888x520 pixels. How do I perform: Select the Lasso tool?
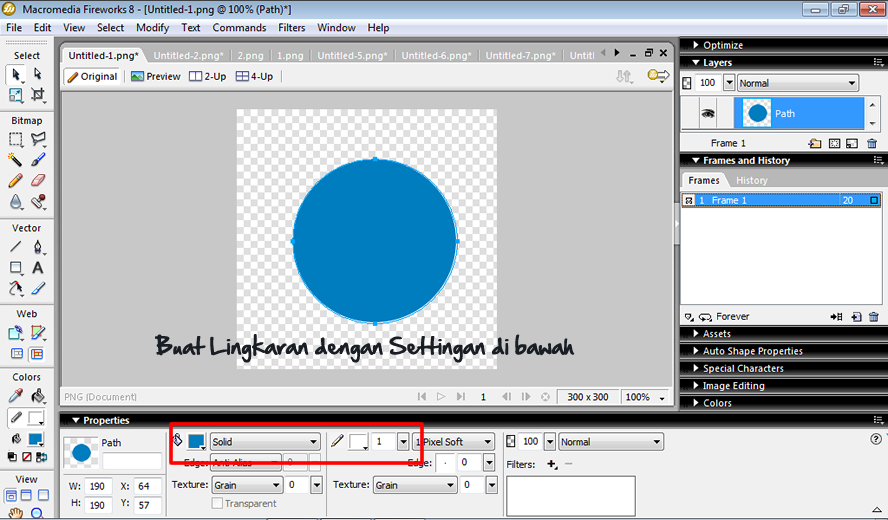click(x=37, y=139)
